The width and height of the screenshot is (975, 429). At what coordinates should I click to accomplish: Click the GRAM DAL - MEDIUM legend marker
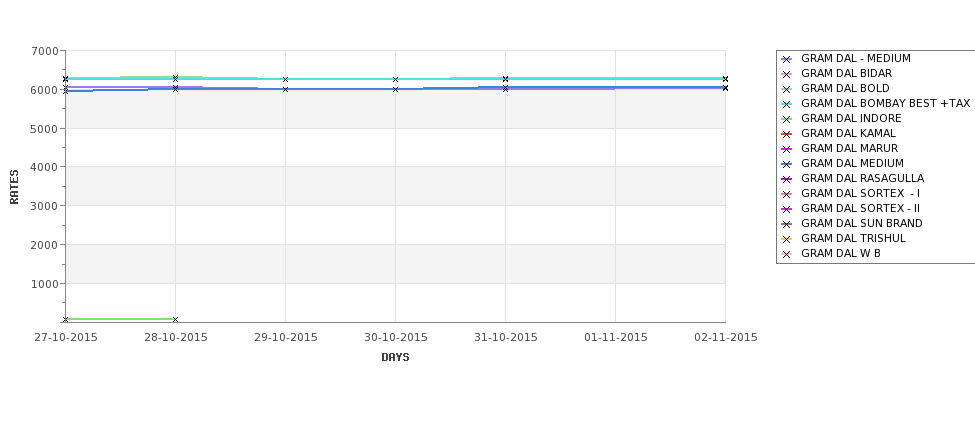coord(786,59)
